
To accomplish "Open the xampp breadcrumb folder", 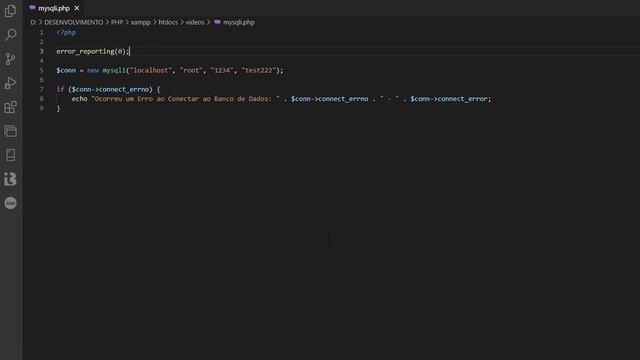I will coord(141,22).
